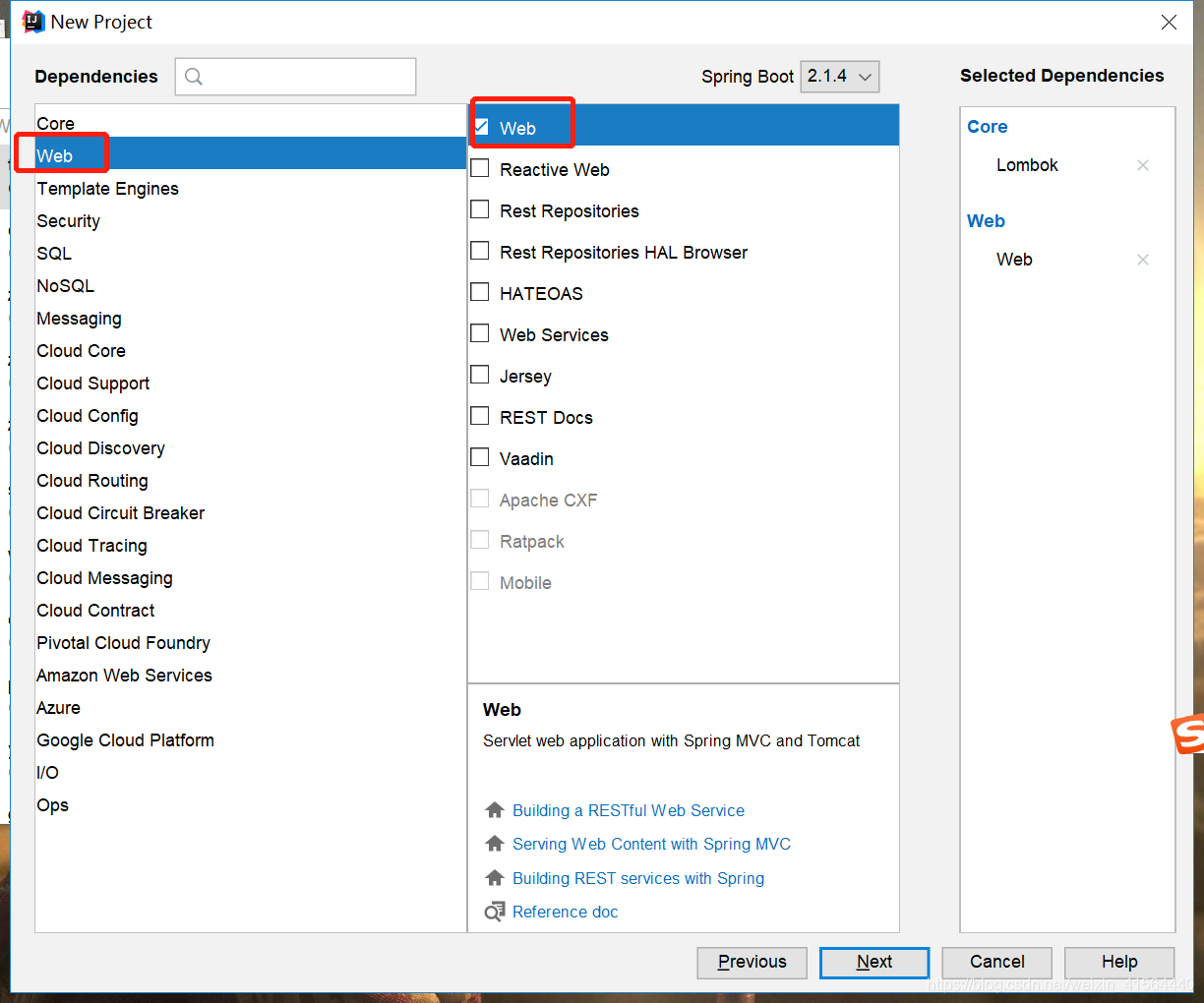Click the Mobile disabled item
This screenshot has height=1003, width=1204.
525,583
